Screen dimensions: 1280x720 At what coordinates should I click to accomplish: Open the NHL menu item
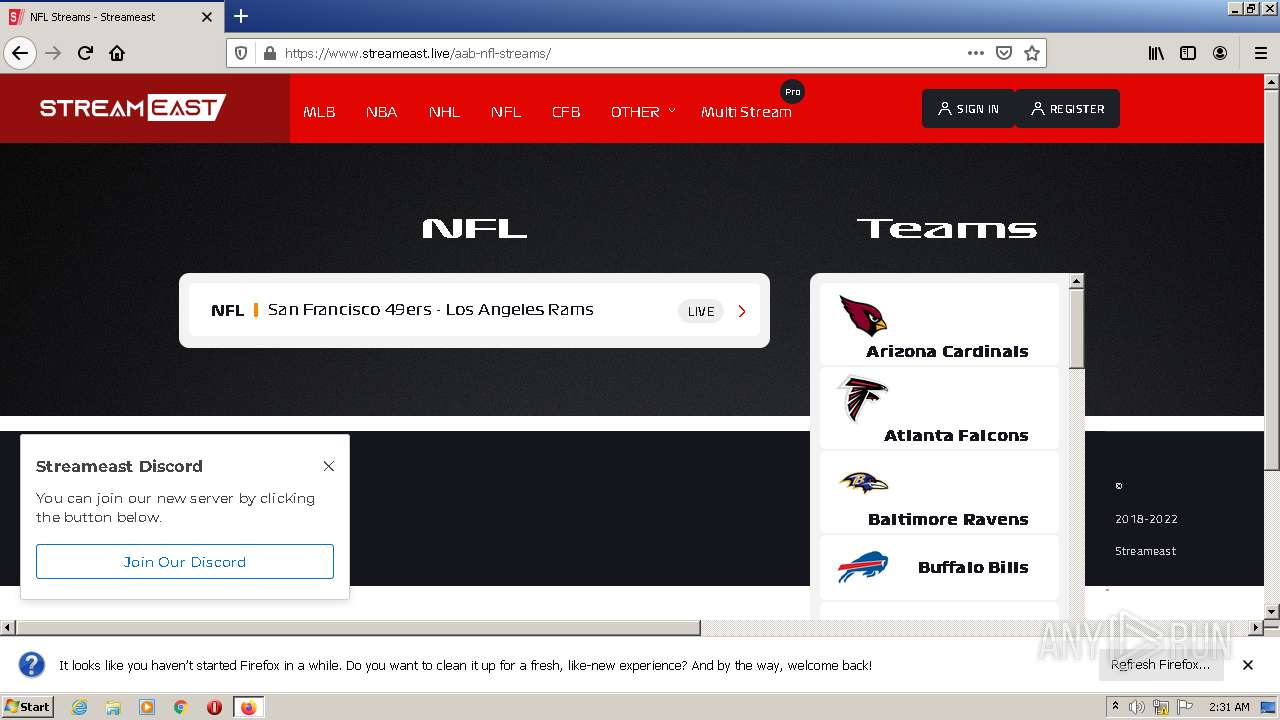(x=444, y=112)
